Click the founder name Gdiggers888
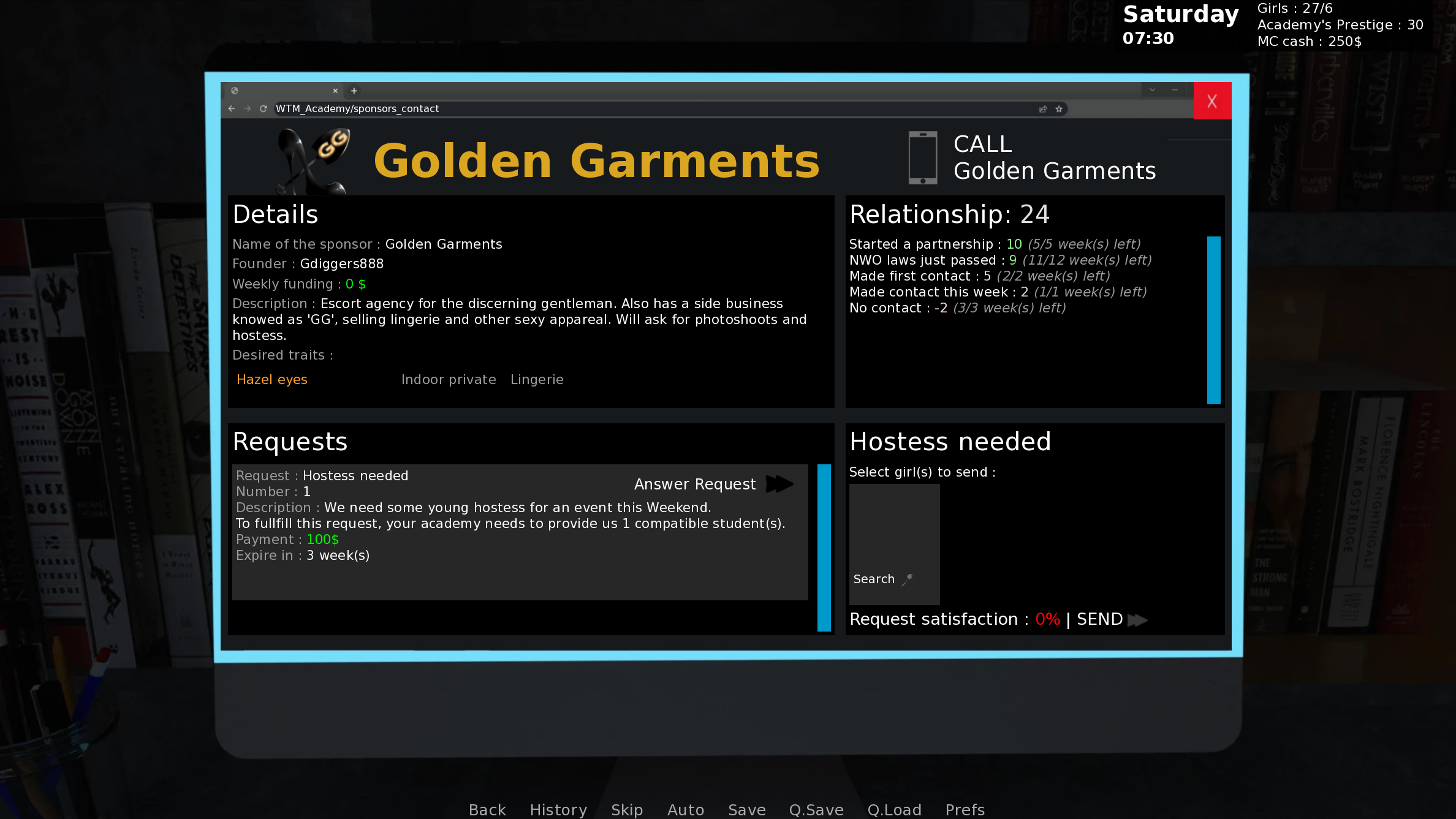This screenshot has width=1456, height=819. pos(342,264)
